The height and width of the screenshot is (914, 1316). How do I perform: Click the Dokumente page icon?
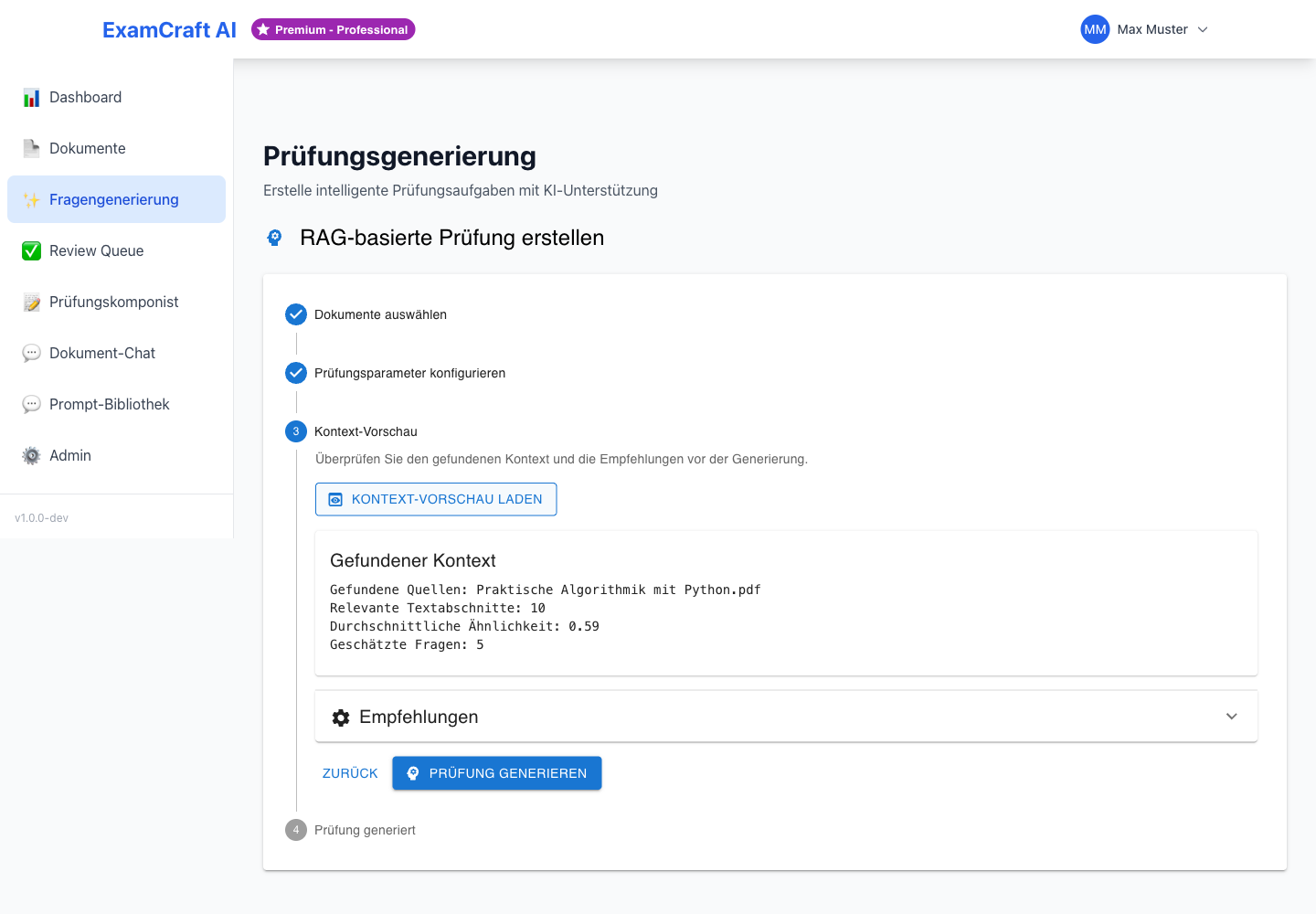tap(32, 149)
